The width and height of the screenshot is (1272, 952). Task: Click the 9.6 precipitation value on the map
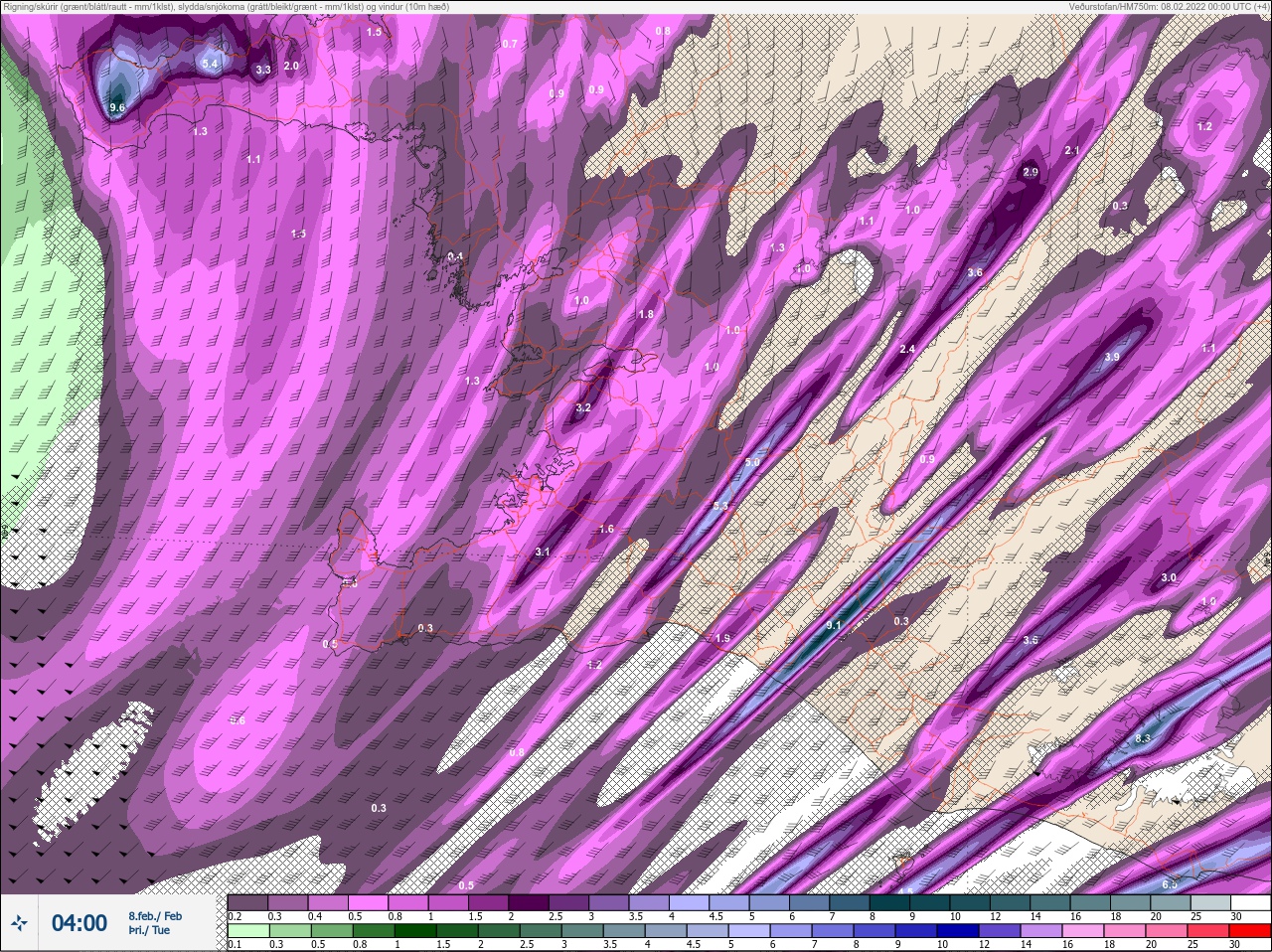point(117,107)
